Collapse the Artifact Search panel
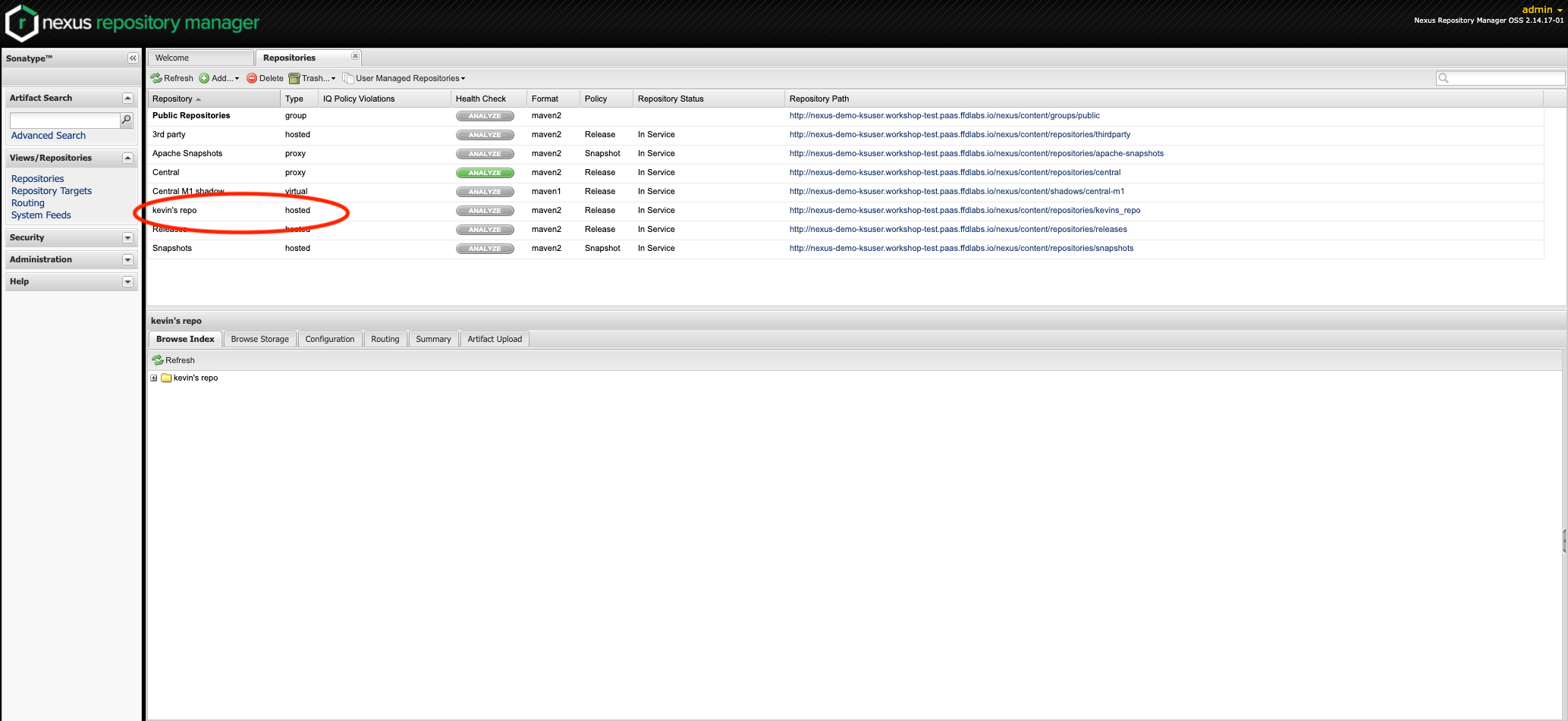The height and width of the screenshot is (721, 1568). tap(127, 98)
